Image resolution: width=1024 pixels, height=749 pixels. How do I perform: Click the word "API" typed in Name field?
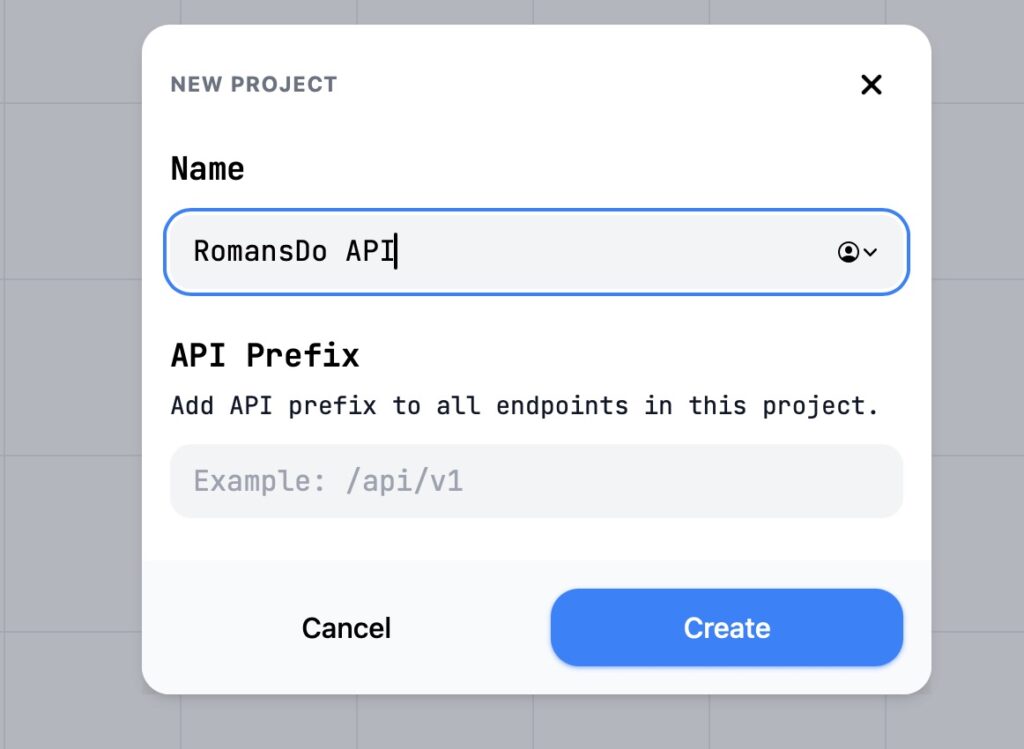click(369, 251)
